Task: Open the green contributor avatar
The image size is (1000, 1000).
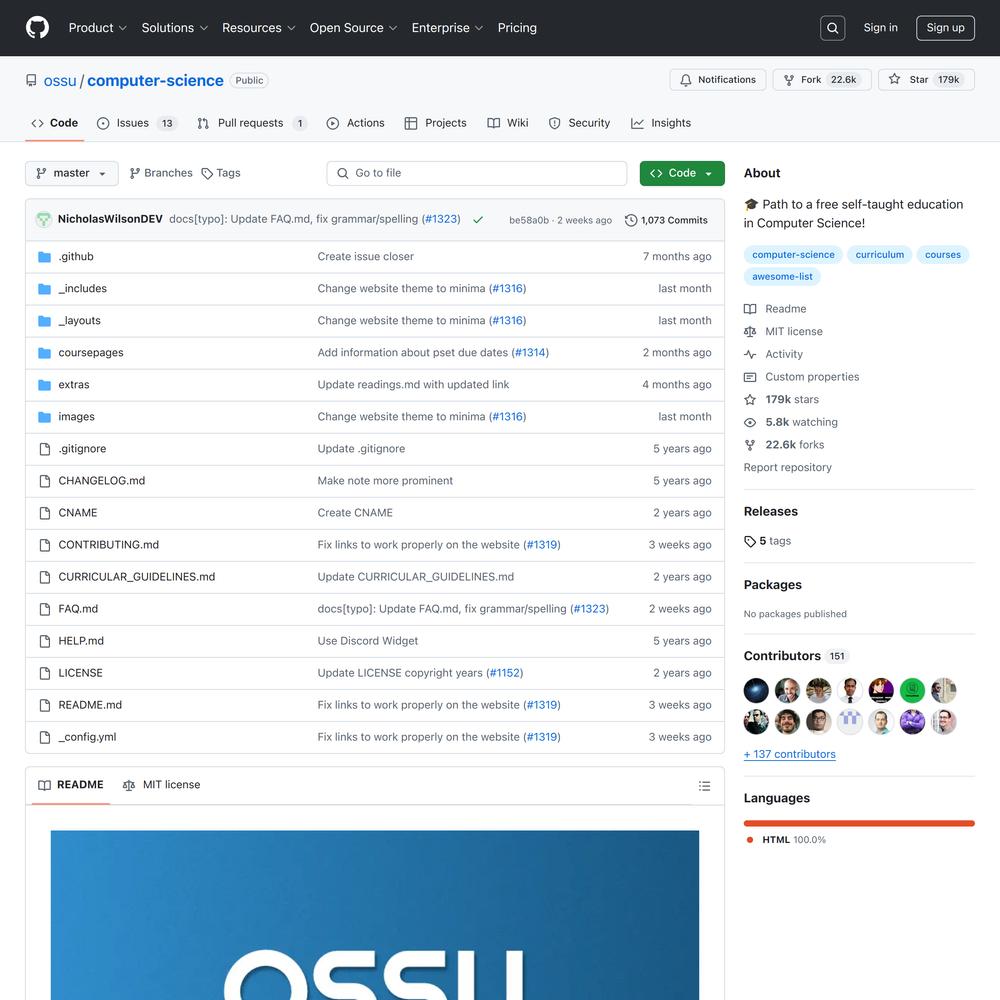Action: pyautogui.click(x=912, y=690)
